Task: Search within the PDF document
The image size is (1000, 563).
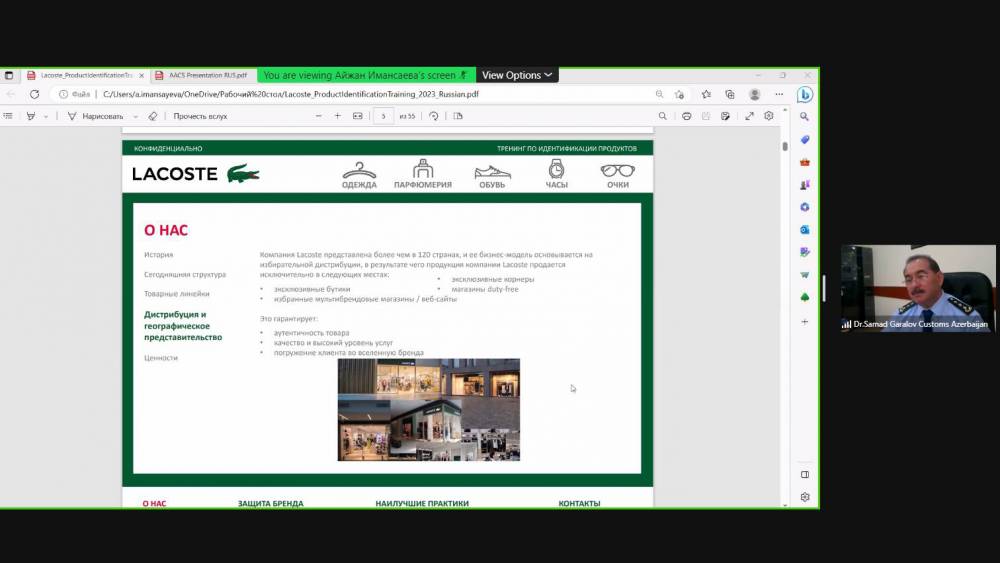Action: click(x=663, y=116)
